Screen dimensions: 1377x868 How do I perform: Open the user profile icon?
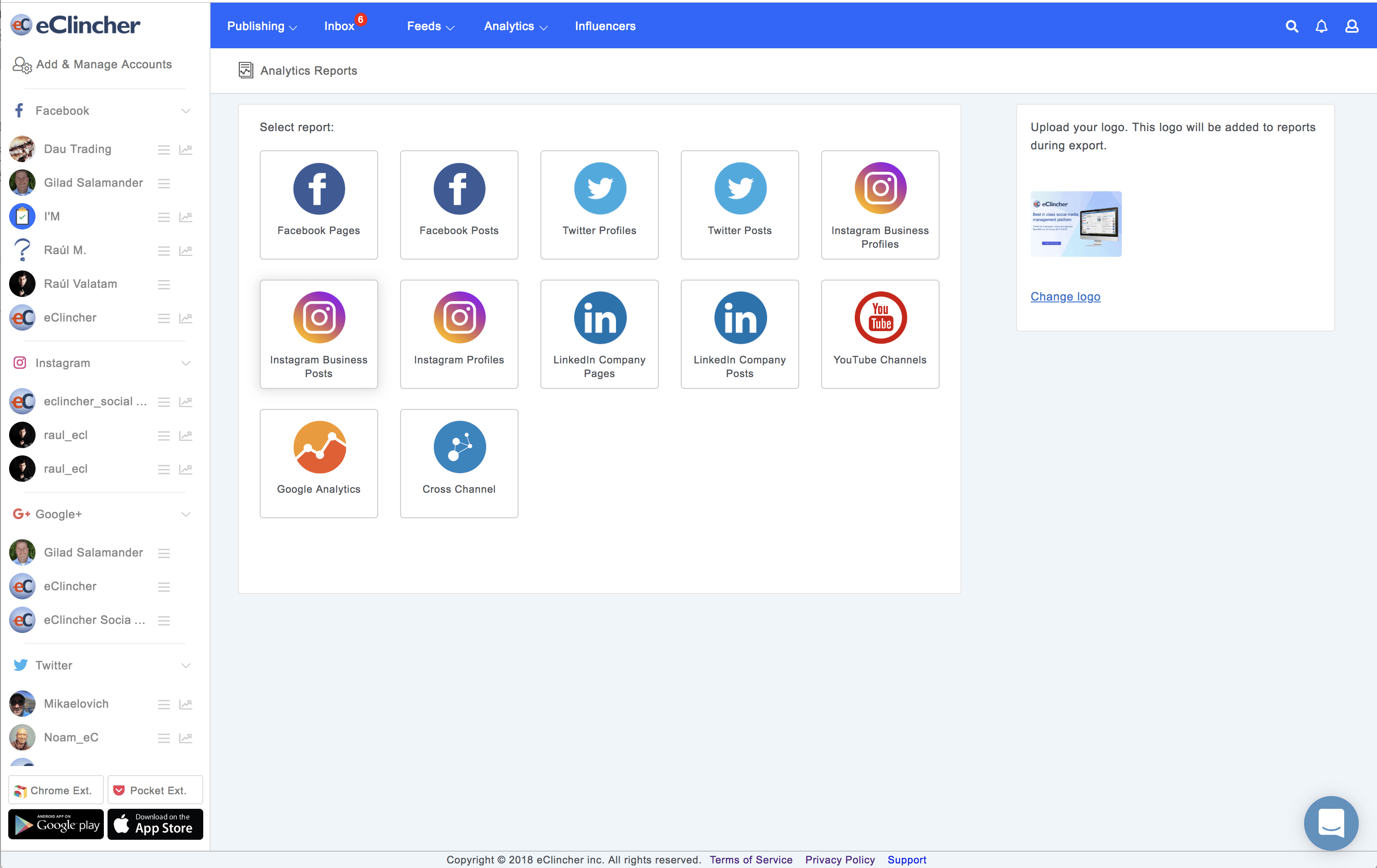click(1352, 26)
